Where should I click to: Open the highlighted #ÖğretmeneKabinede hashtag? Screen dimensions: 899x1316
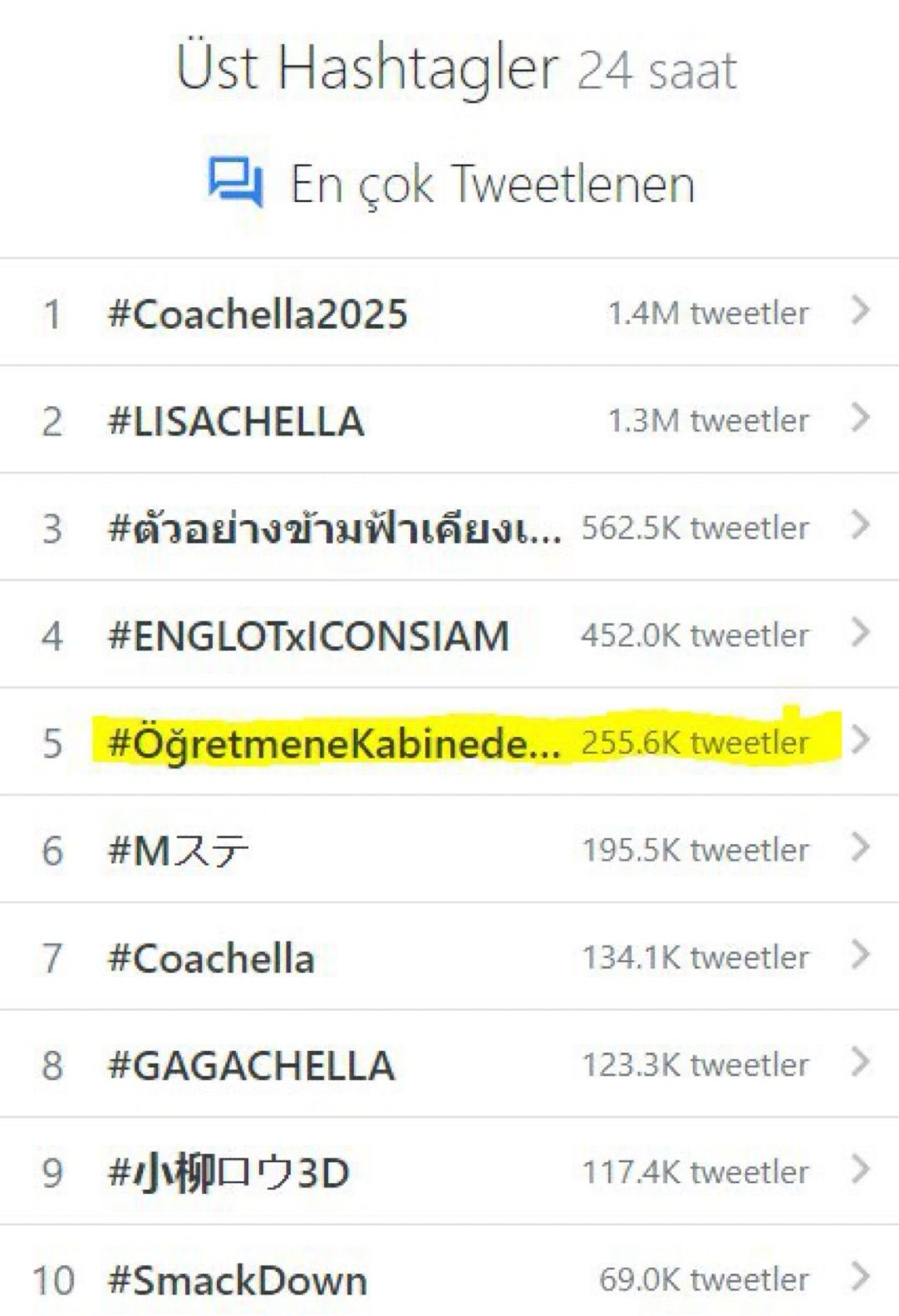[x=334, y=744]
